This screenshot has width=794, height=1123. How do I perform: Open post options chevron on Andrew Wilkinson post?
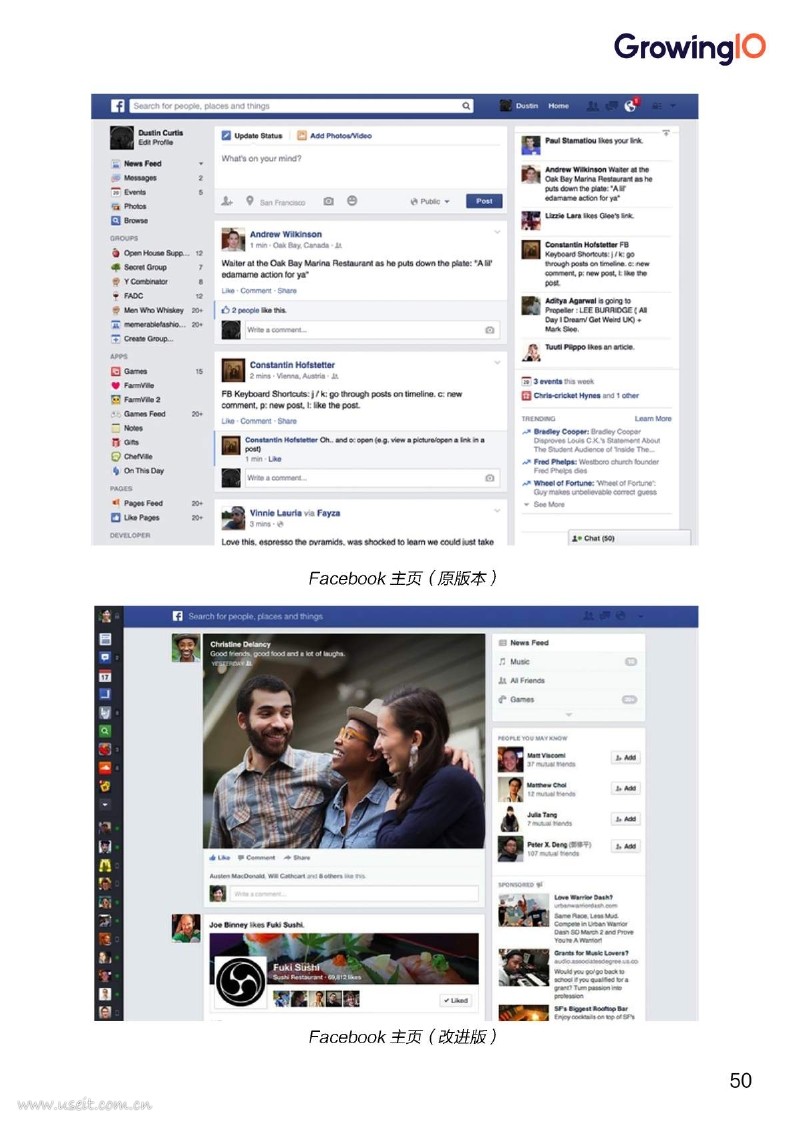tap(497, 232)
